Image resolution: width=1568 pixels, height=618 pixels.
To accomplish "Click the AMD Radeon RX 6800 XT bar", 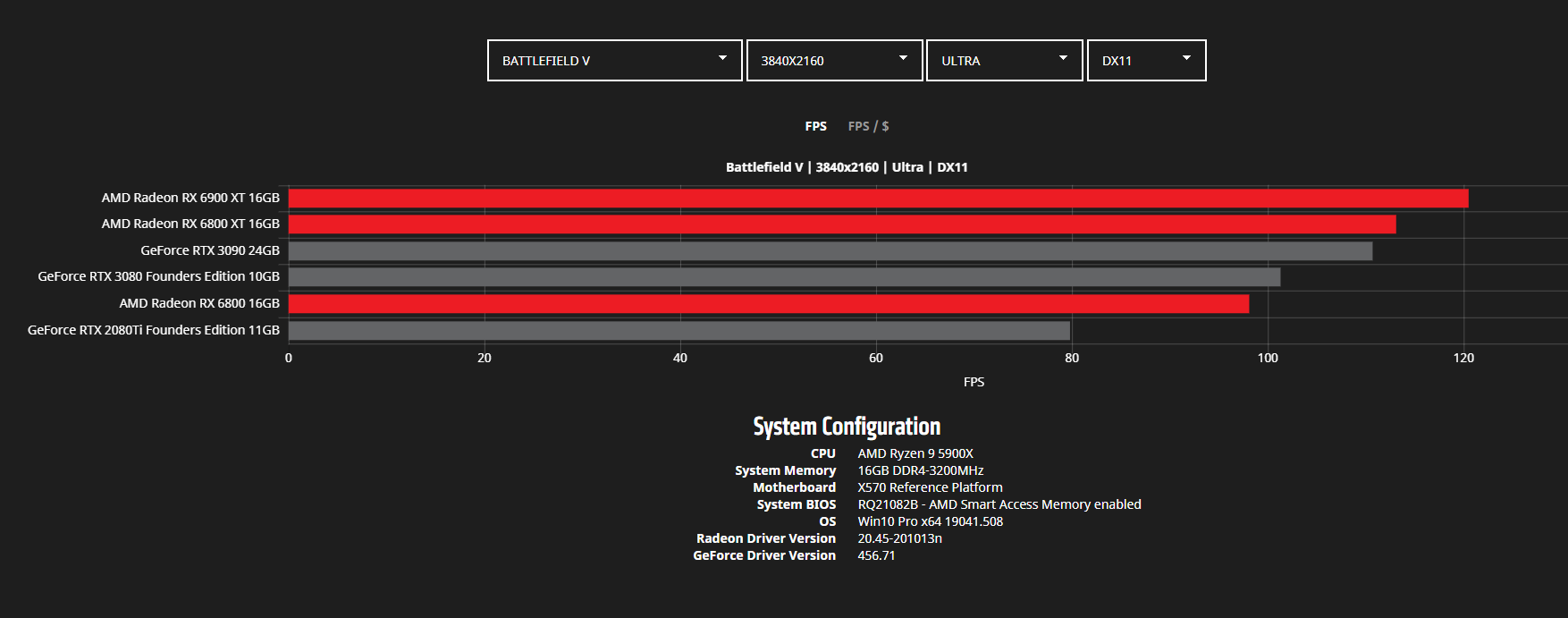I will (842, 224).
